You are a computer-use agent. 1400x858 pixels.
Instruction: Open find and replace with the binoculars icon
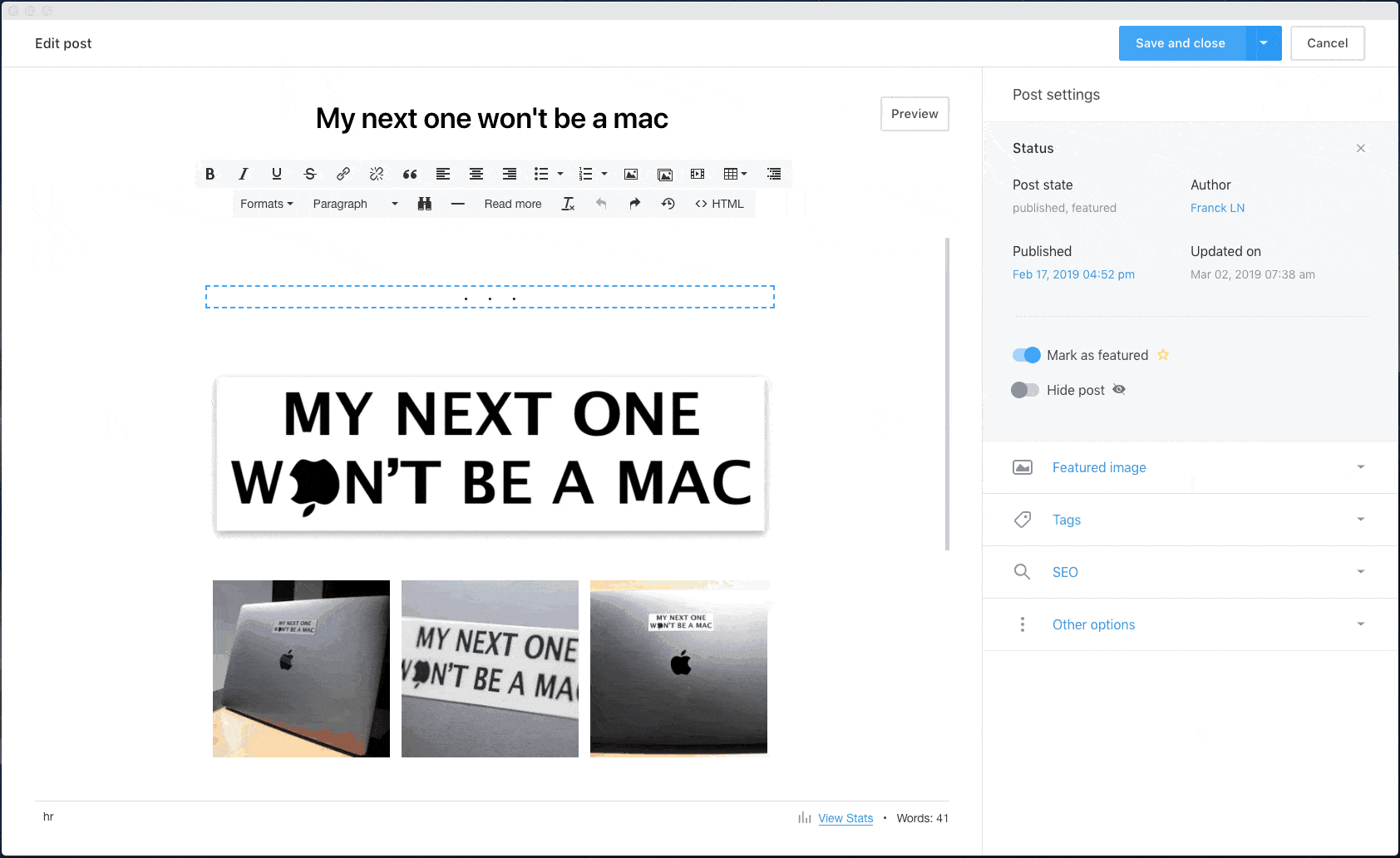pyautogui.click(x=425, y=204)
